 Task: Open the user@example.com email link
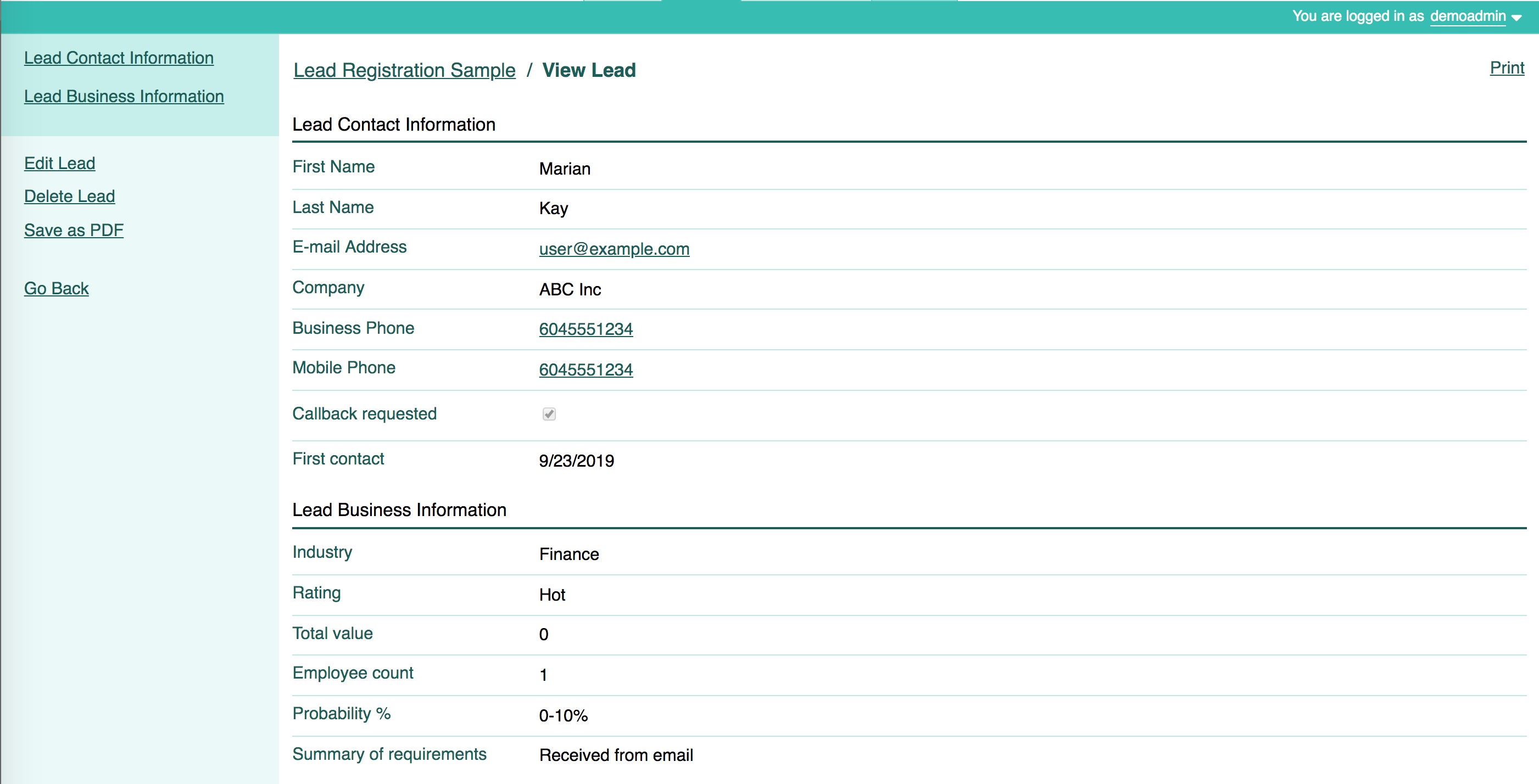pos(614,249)
